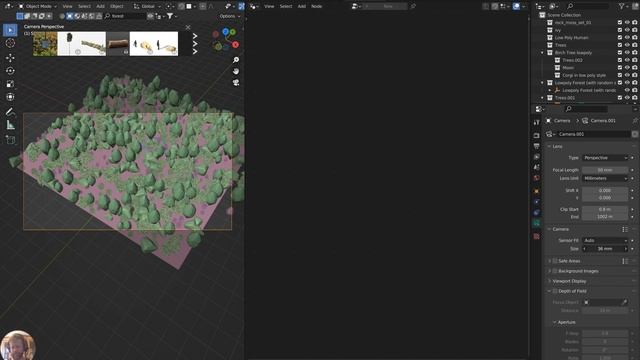Select the Measure tool
Image resolution: width=640 pixels, height=360 pixels.
pos(10,125)
